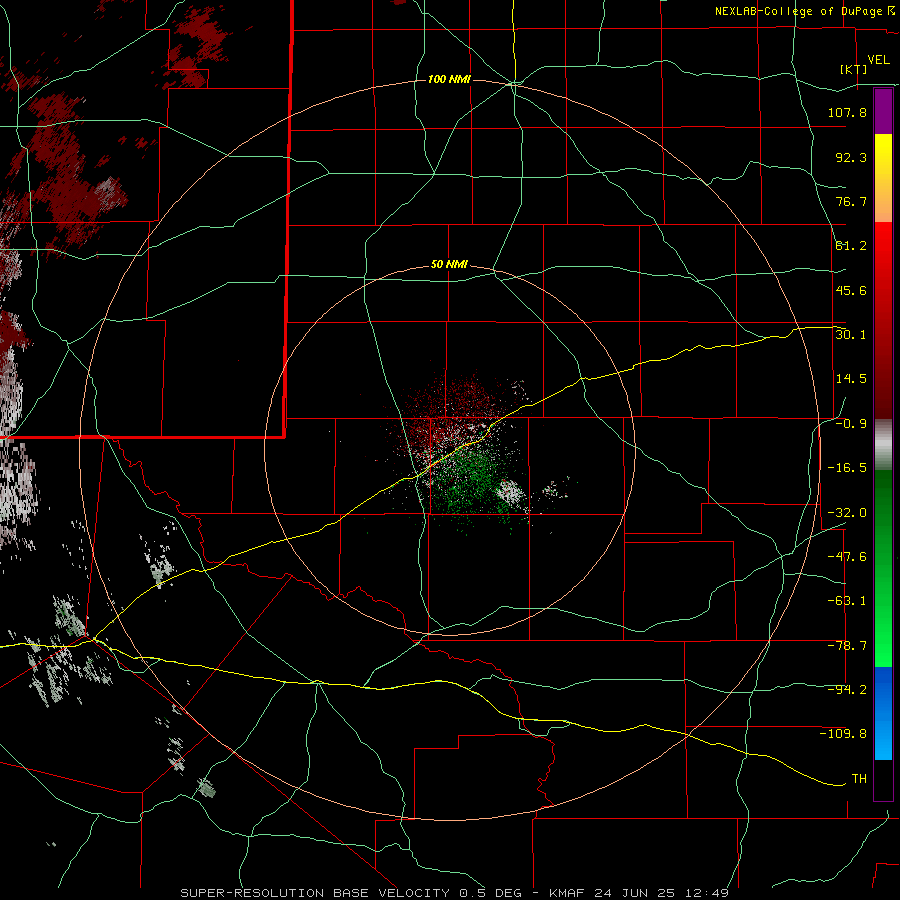The width and height of the screenshot is (900, 900).
Task: Click the -94.2 velocity scale value
Action: [847, 690]
